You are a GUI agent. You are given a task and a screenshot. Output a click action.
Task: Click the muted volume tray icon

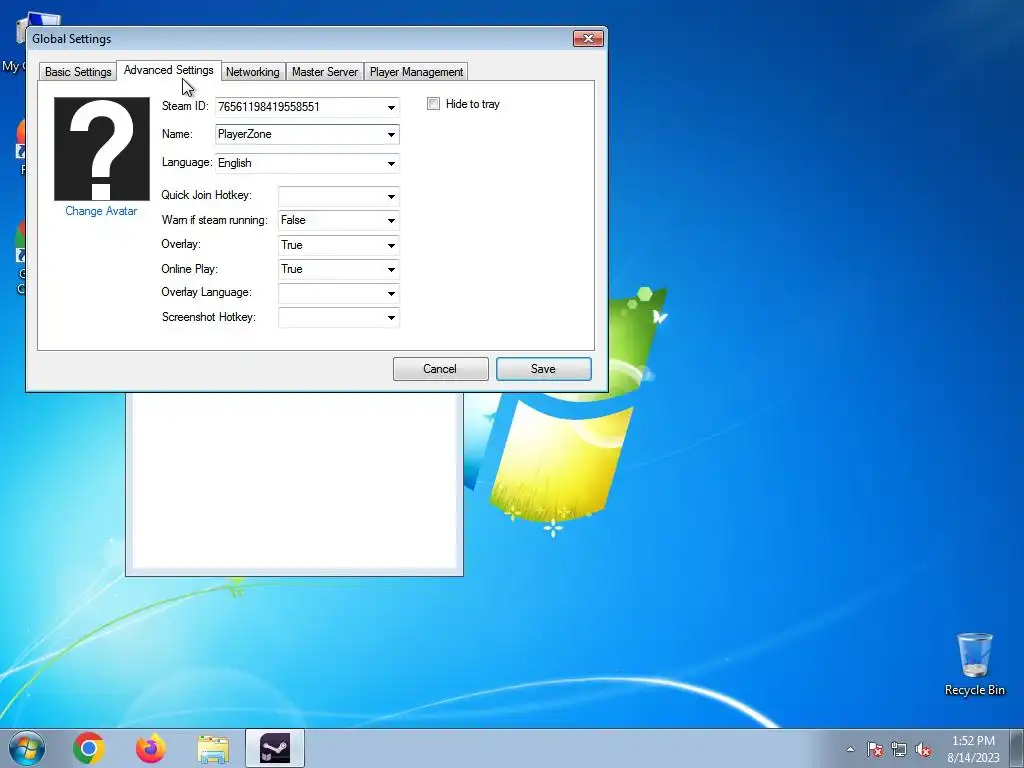pyautogui.click(x=923, y=749)
